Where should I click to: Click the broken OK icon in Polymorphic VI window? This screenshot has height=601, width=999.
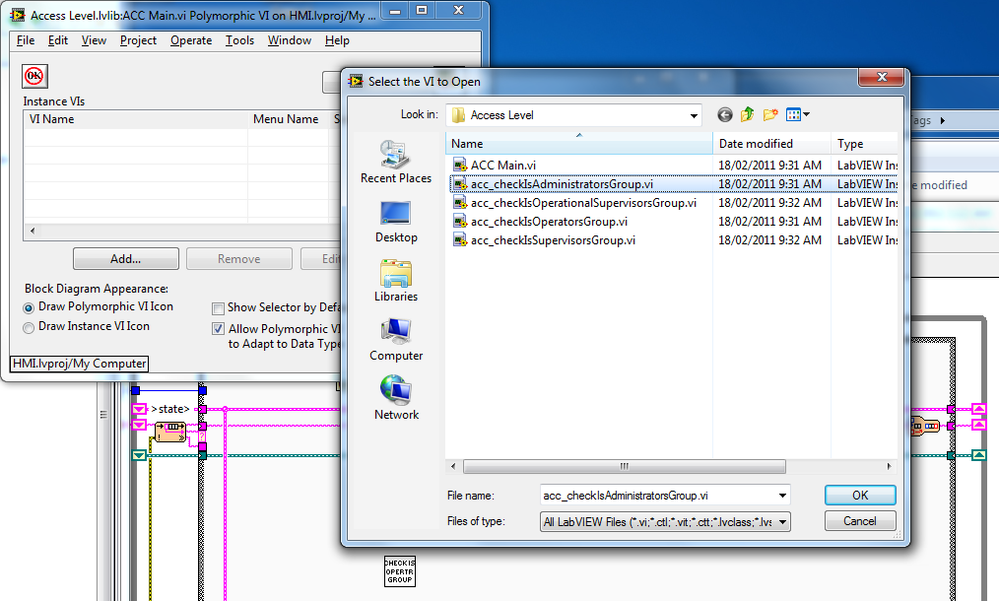(34, 76)
